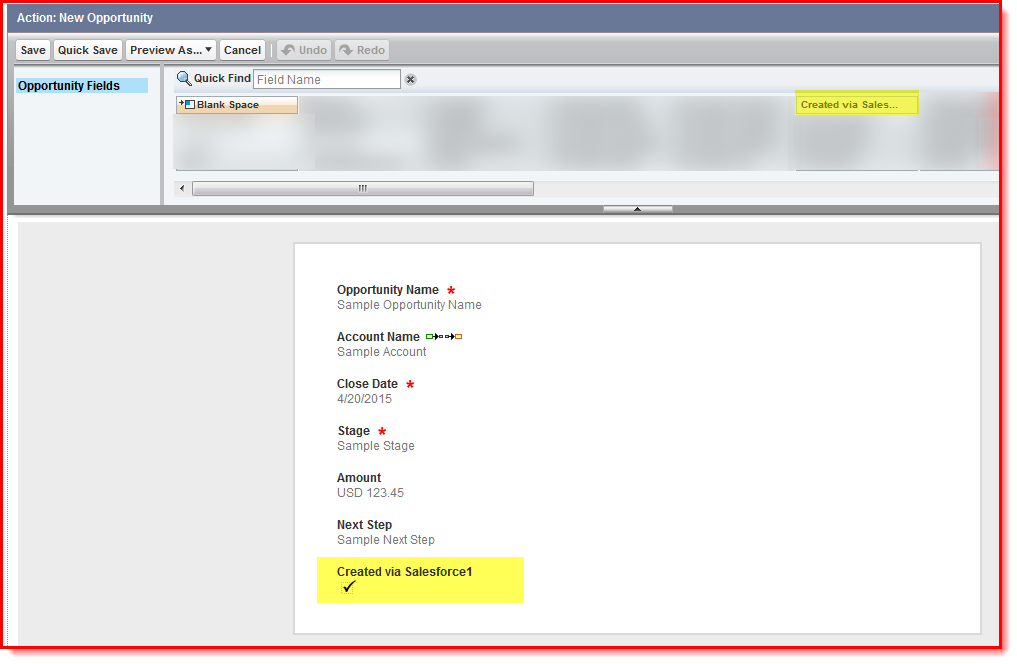Select the Blank Space palette item
Viewport: 1017px width, 664px height.
click(236, 105)
